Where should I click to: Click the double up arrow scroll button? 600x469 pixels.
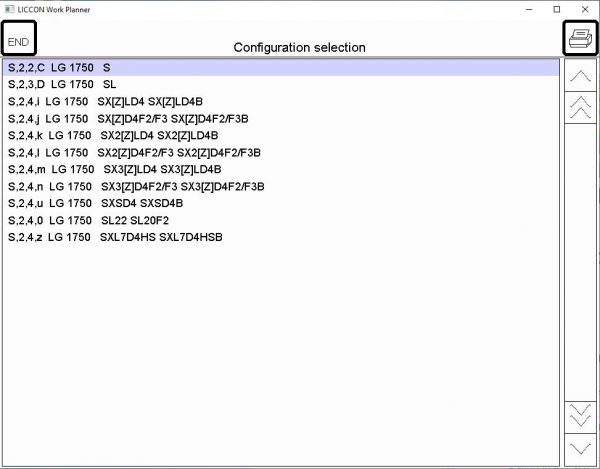(x=580, y=107)
